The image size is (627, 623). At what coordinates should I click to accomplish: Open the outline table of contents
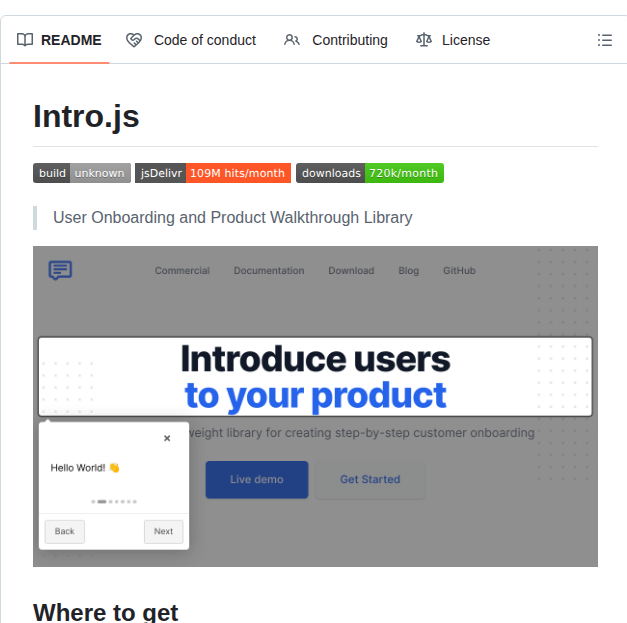pos(605,40)
